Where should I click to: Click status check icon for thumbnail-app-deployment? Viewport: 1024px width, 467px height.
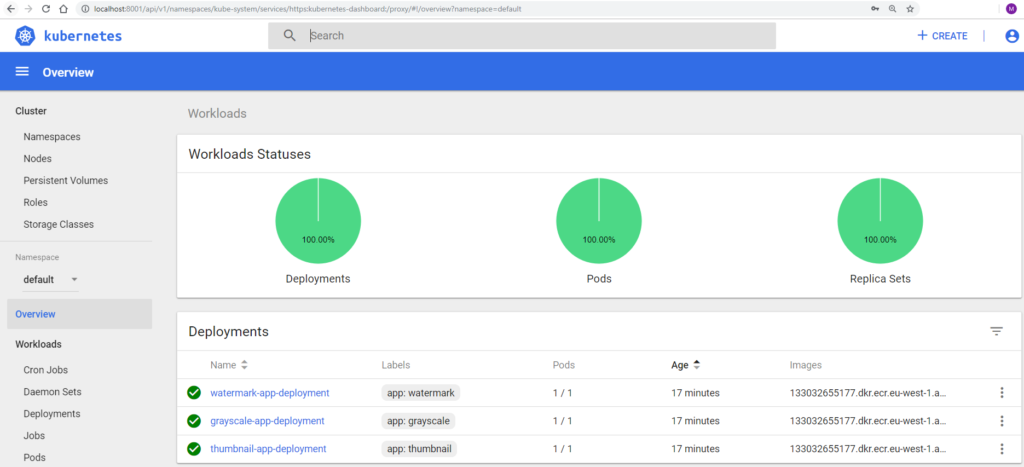tap(193, 449)
